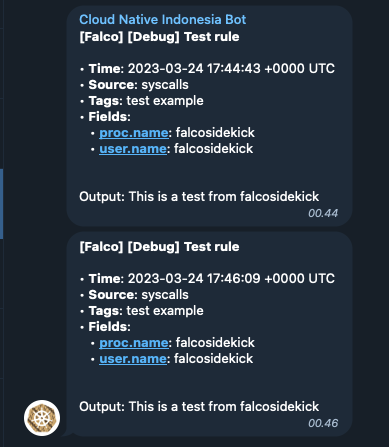Image resolution: width=389 pixels, height=447 pixels.
Task: Open user.name link in the 00.46 message
Action: tap(133, 359)
